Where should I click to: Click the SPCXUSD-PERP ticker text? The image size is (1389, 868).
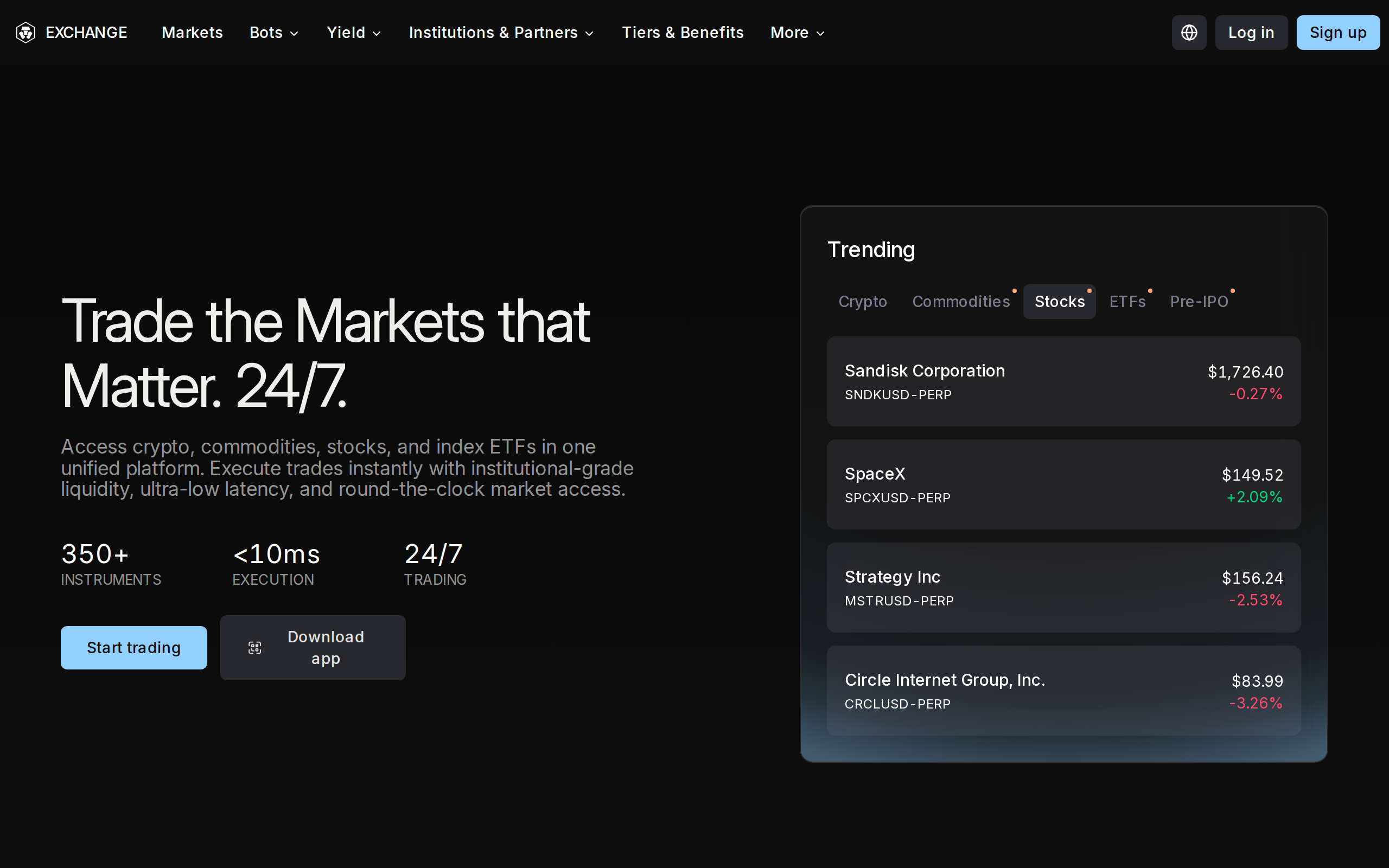897,497
